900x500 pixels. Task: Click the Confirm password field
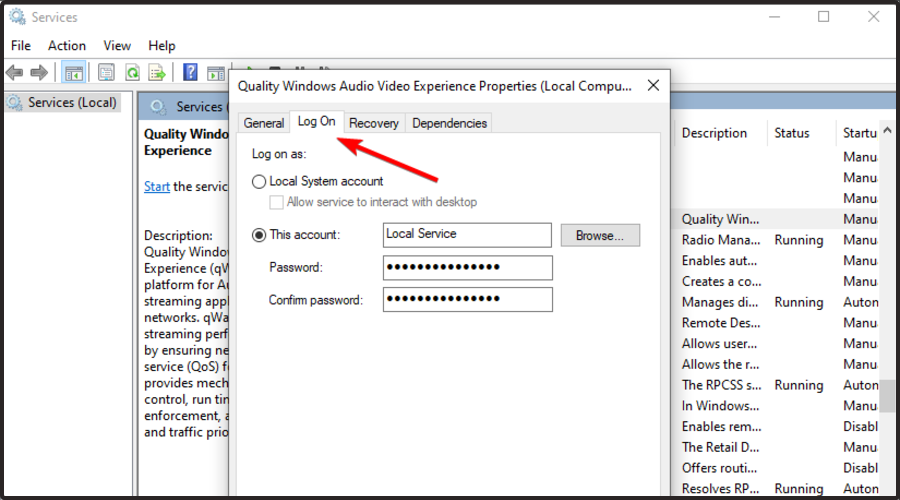[467, 300]
